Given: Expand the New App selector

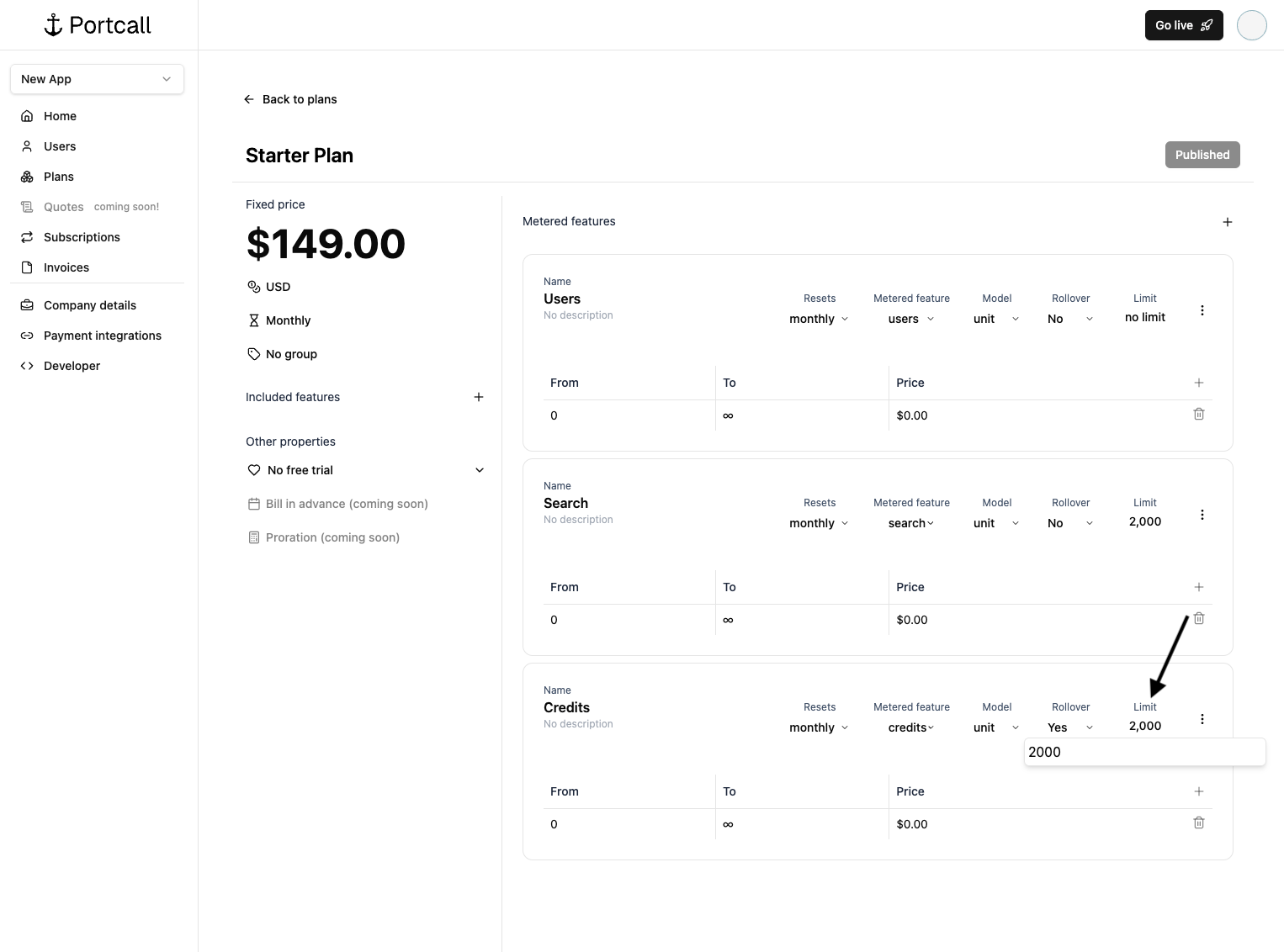Looking at the screenshot, I should (x=97, y=79).
